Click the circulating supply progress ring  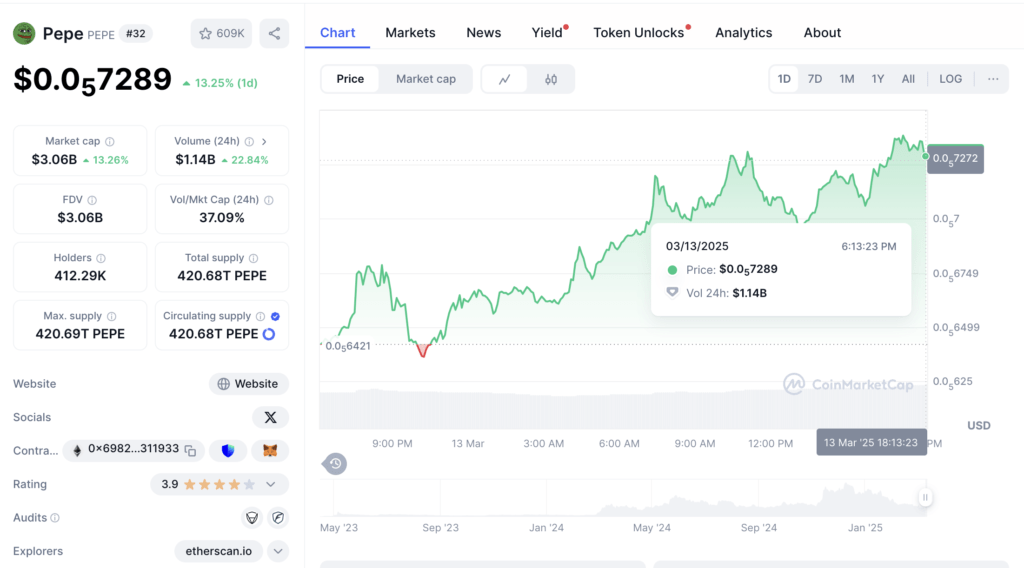[x=269, y=334]
